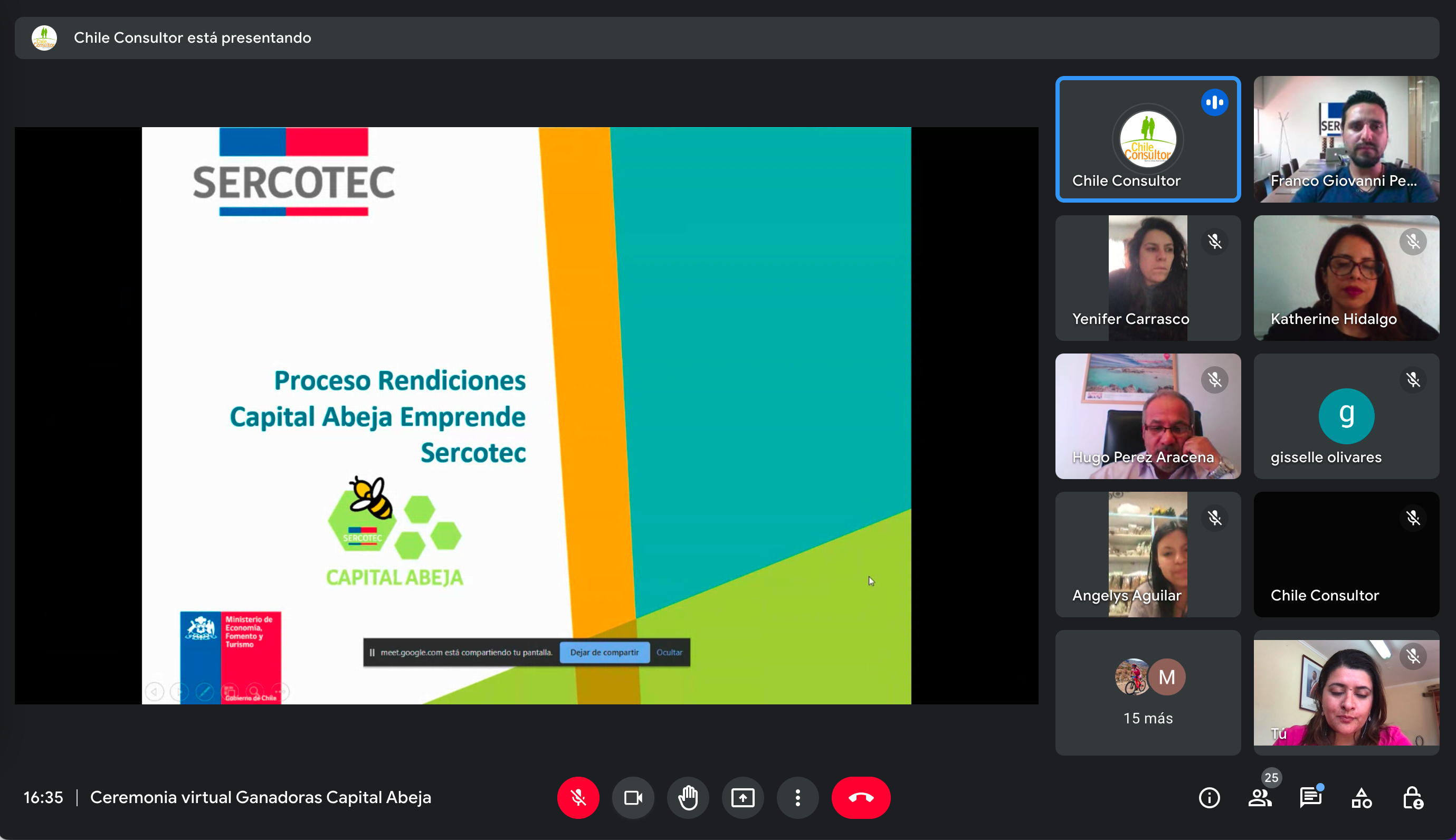Click the Tú self-view name label
Screen dimensions: 1456x840
coord(1279,734)
